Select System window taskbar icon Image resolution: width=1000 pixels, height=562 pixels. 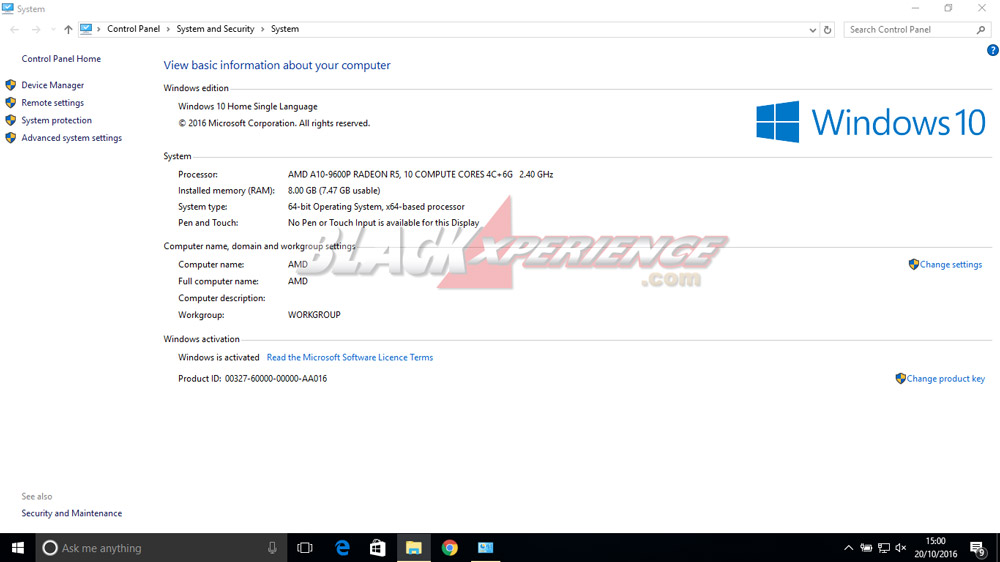pos(485,548)
